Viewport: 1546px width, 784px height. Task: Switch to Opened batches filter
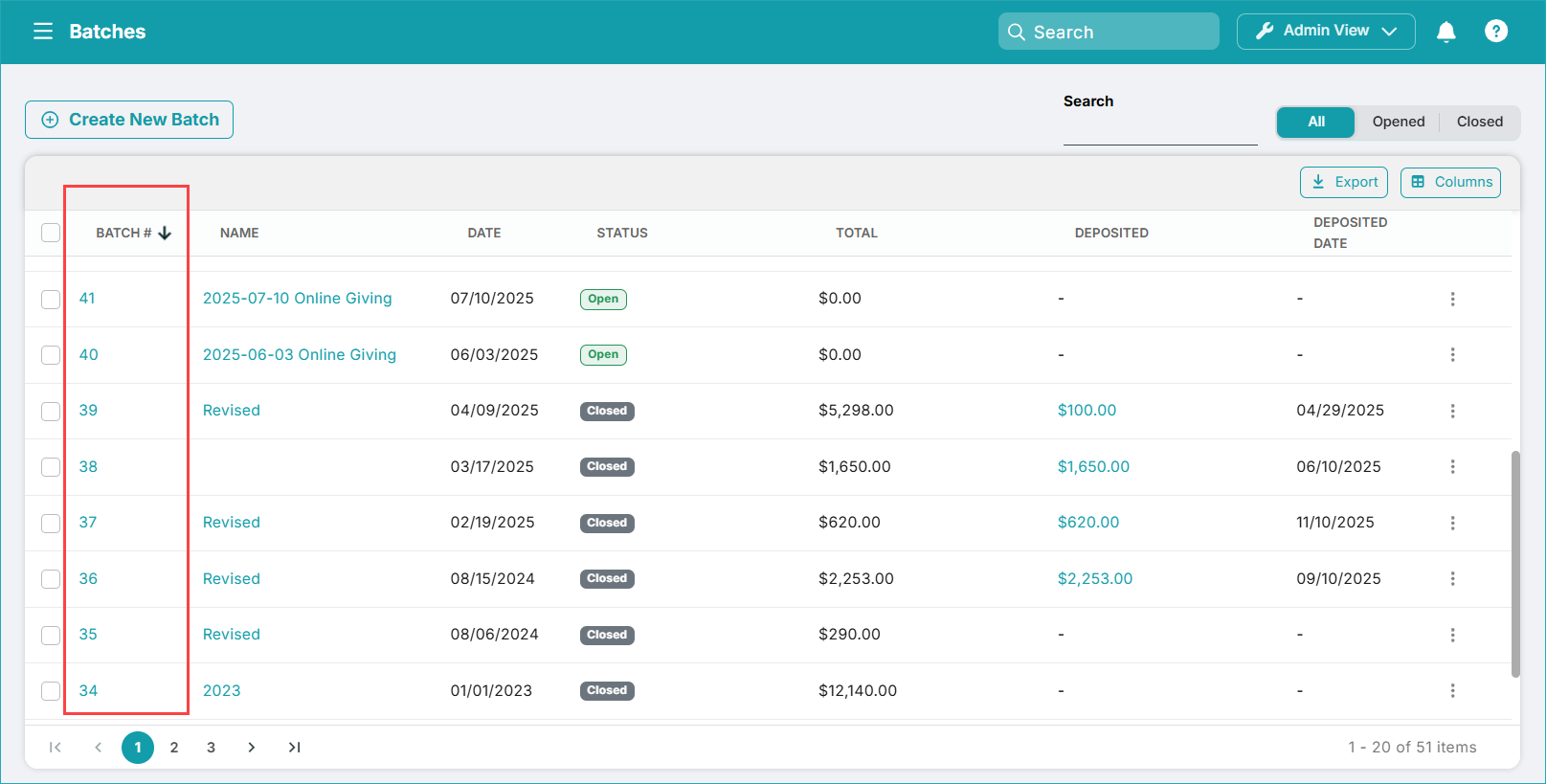click(1399, 122)
